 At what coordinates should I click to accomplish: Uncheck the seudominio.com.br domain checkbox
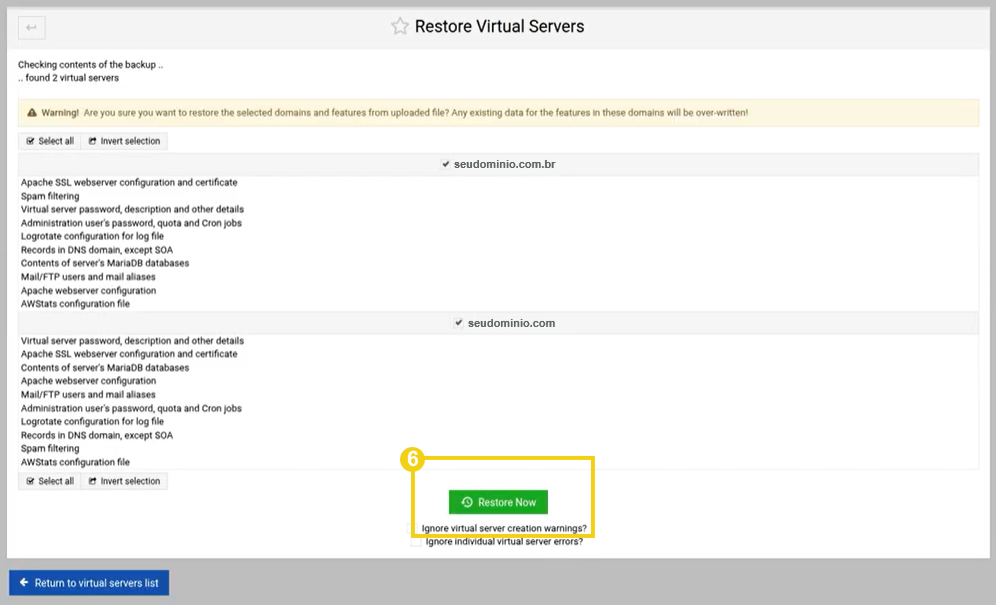(x=446, y=163)
